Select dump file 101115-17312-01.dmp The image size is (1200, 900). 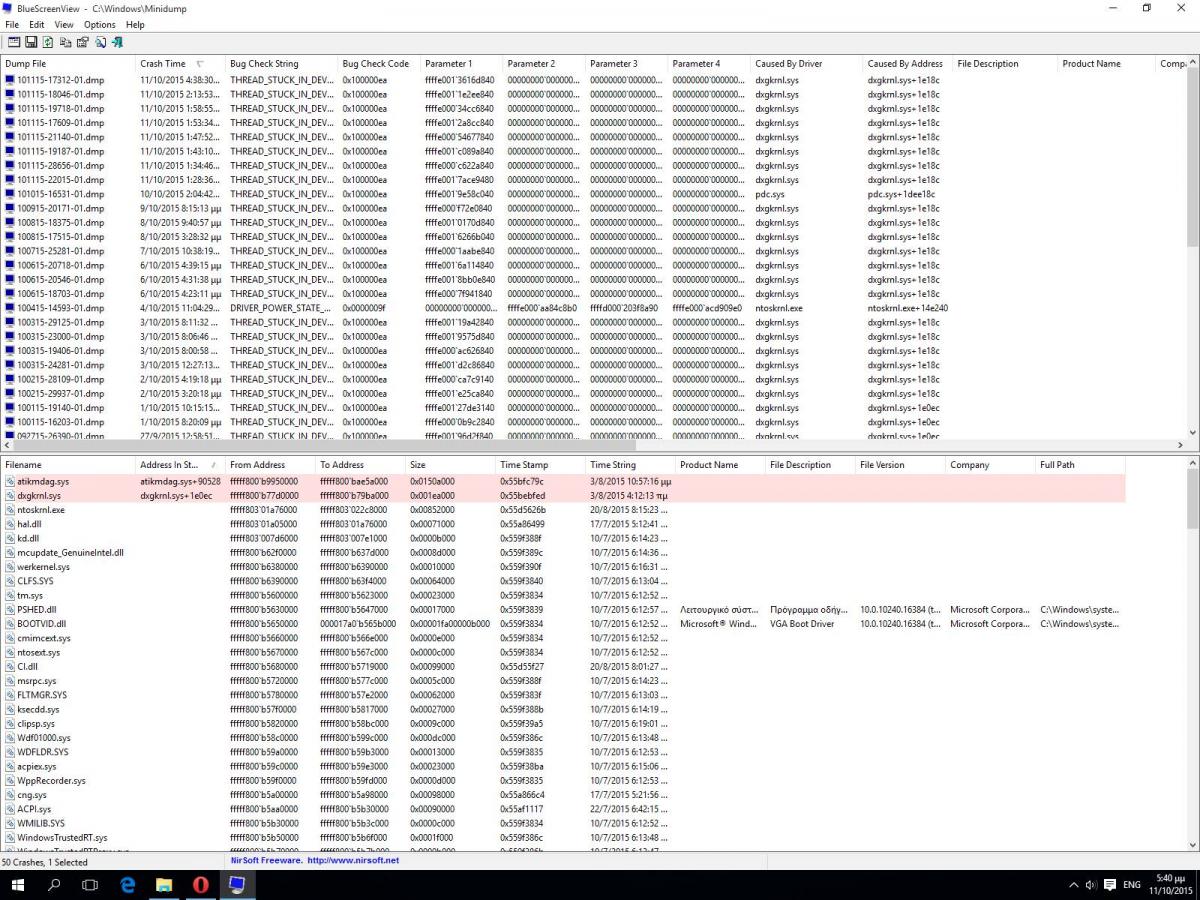point(60,80)
